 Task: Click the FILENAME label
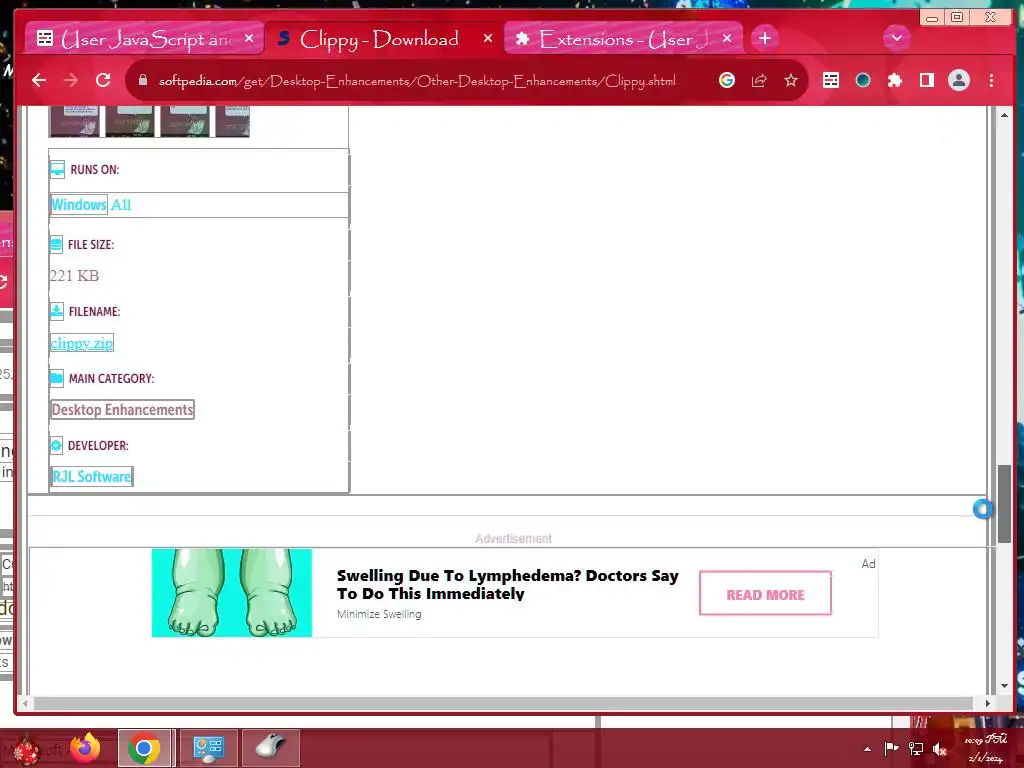[x=94, y=312]
